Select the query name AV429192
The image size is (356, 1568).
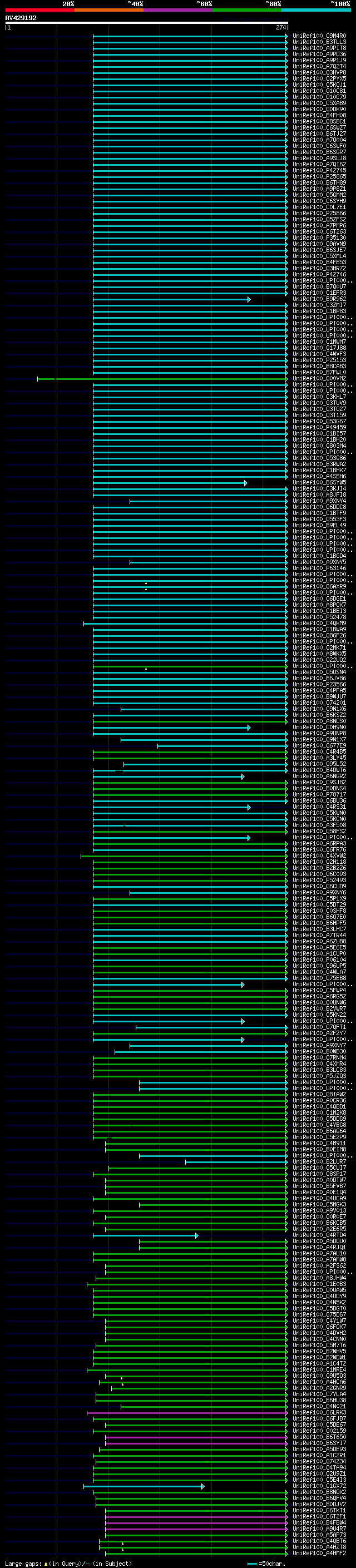pos(21,18)
